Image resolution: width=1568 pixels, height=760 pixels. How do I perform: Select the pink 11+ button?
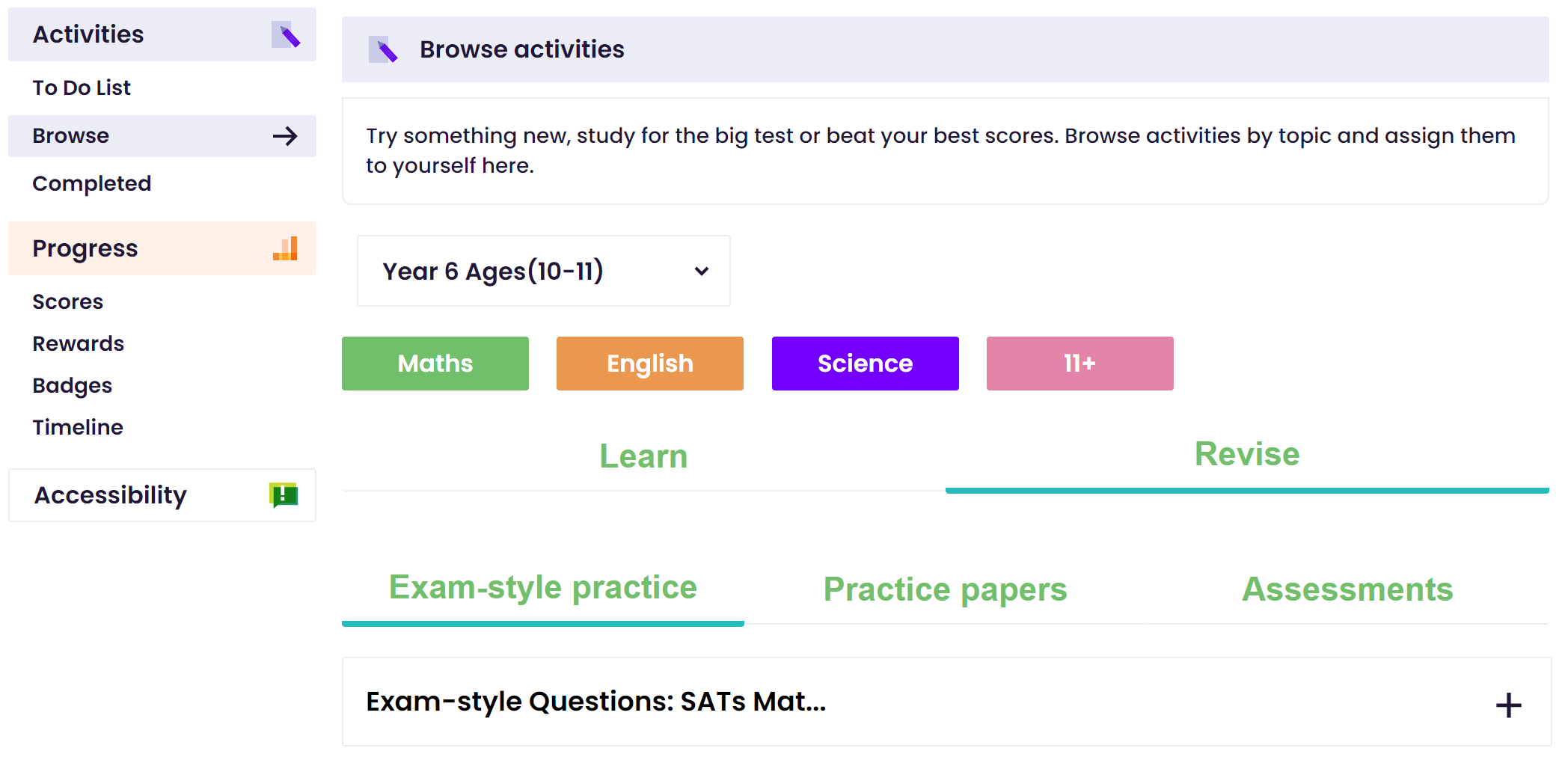1080,364
